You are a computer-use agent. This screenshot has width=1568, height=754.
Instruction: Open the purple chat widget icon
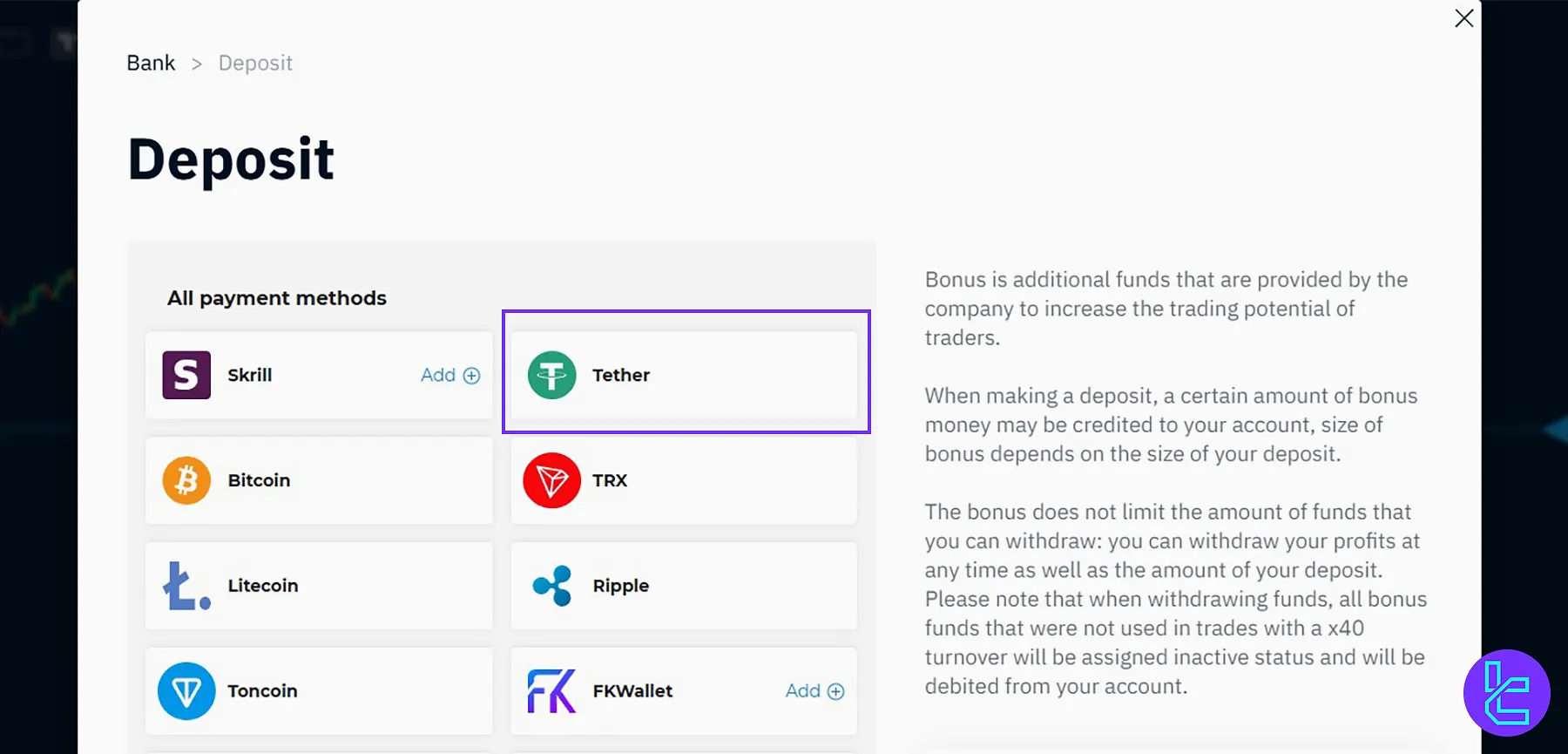pos(1507,693)
